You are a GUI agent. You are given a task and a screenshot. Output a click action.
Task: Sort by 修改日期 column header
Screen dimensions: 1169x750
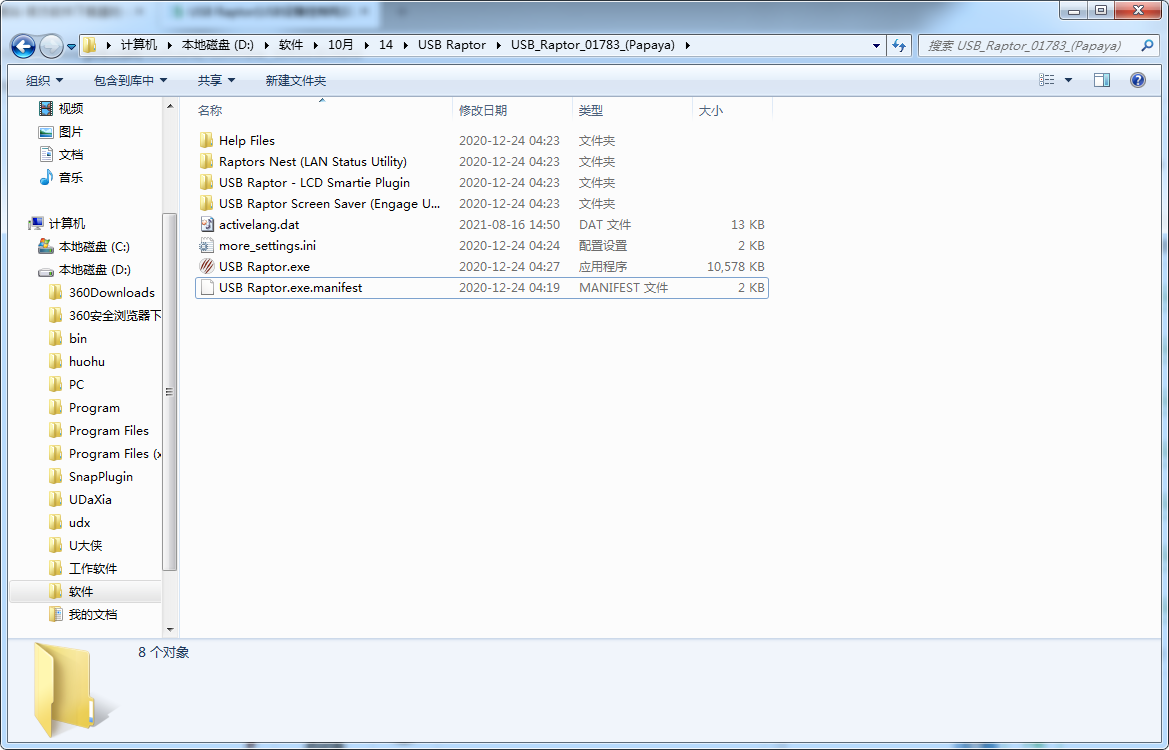483,110
